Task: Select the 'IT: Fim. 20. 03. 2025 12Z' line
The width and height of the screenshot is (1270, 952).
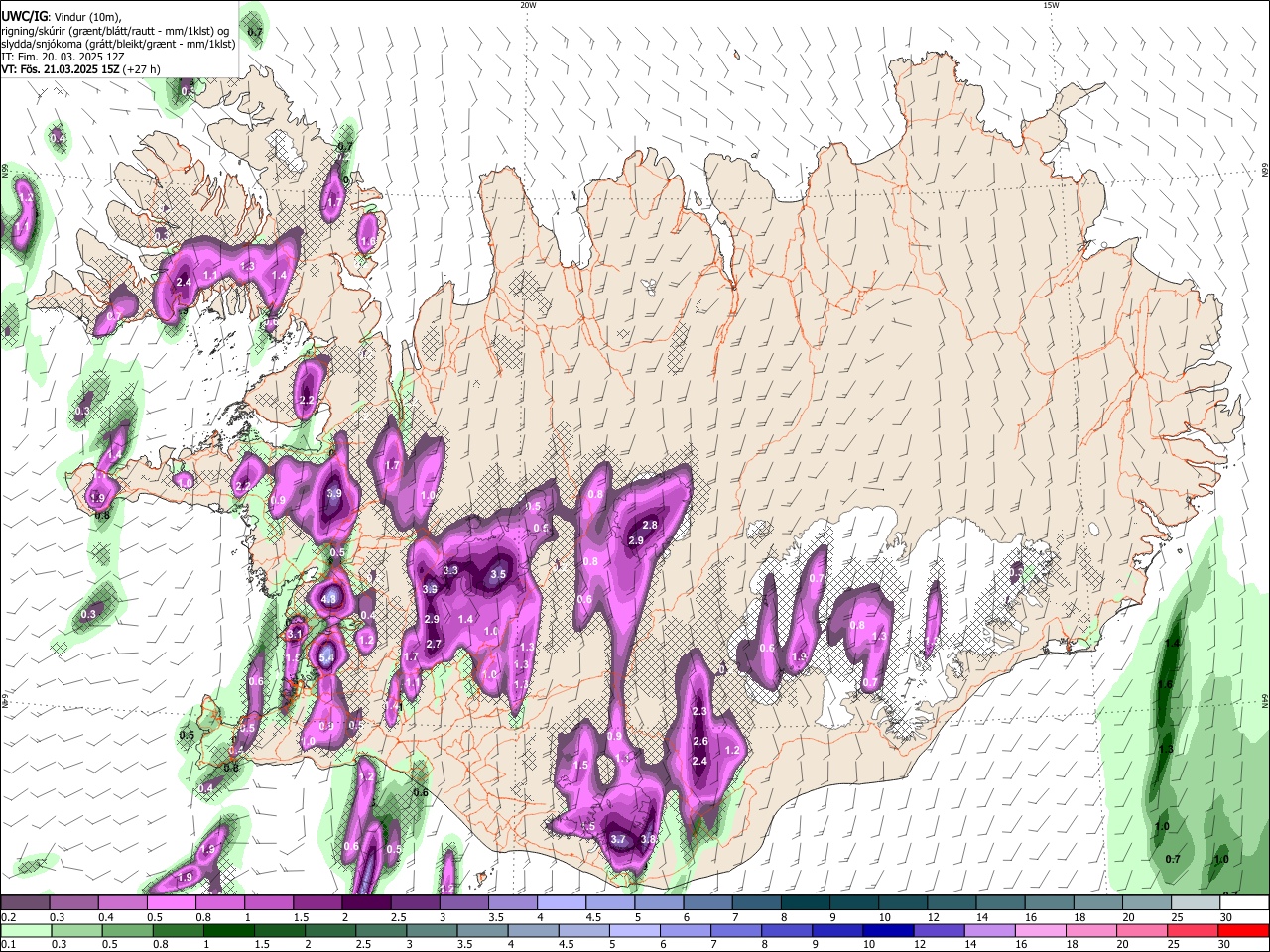Action: pyautogui.click(x=63, y=57)
